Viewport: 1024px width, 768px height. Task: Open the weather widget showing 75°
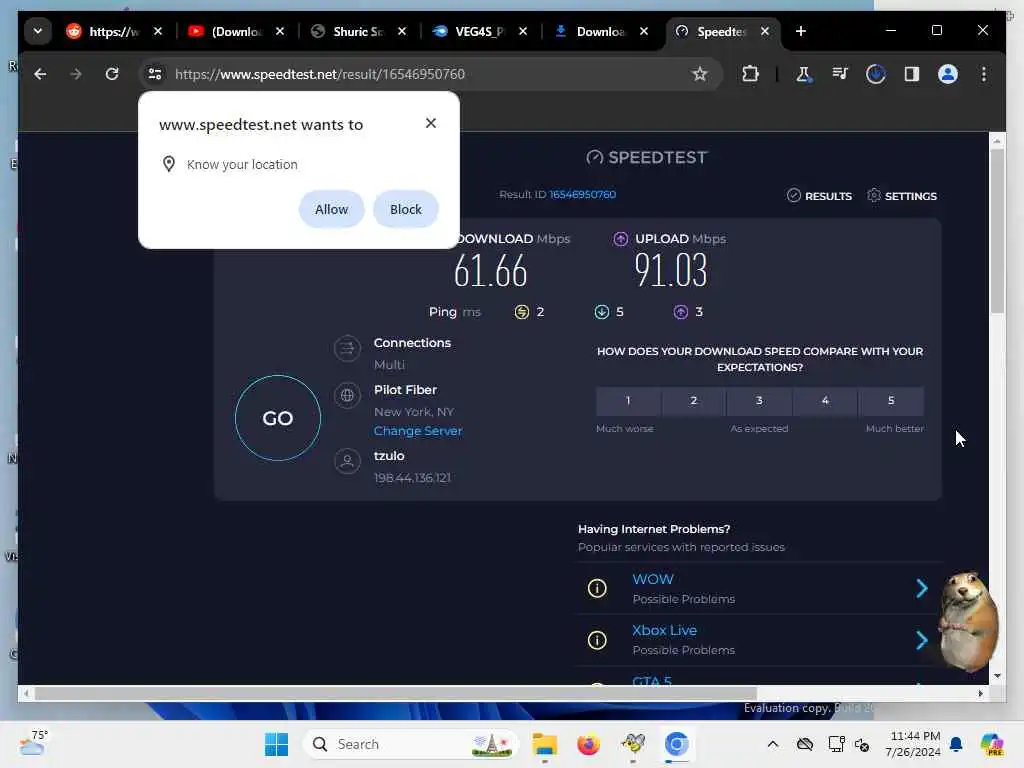tap(34, 743)
